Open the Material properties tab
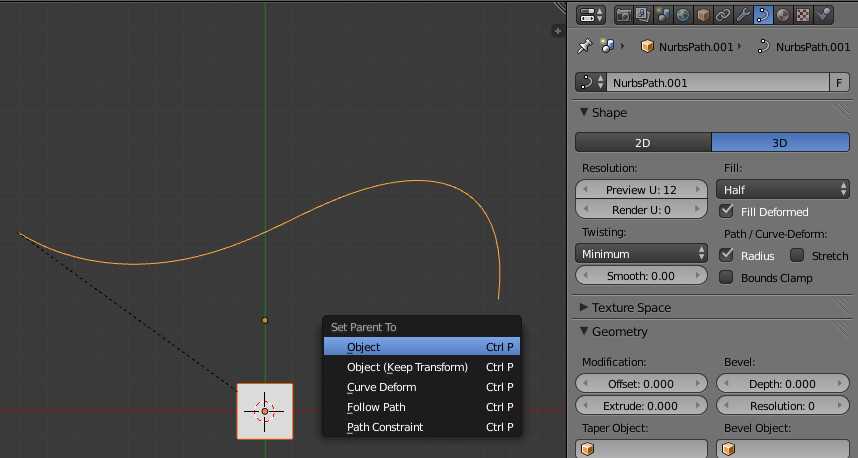 (x=783, y=15)
